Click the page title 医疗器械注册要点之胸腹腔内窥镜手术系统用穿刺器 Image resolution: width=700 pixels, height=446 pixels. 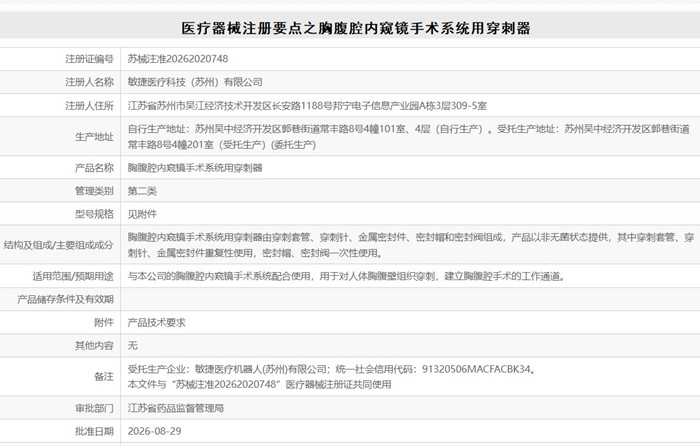356,28
